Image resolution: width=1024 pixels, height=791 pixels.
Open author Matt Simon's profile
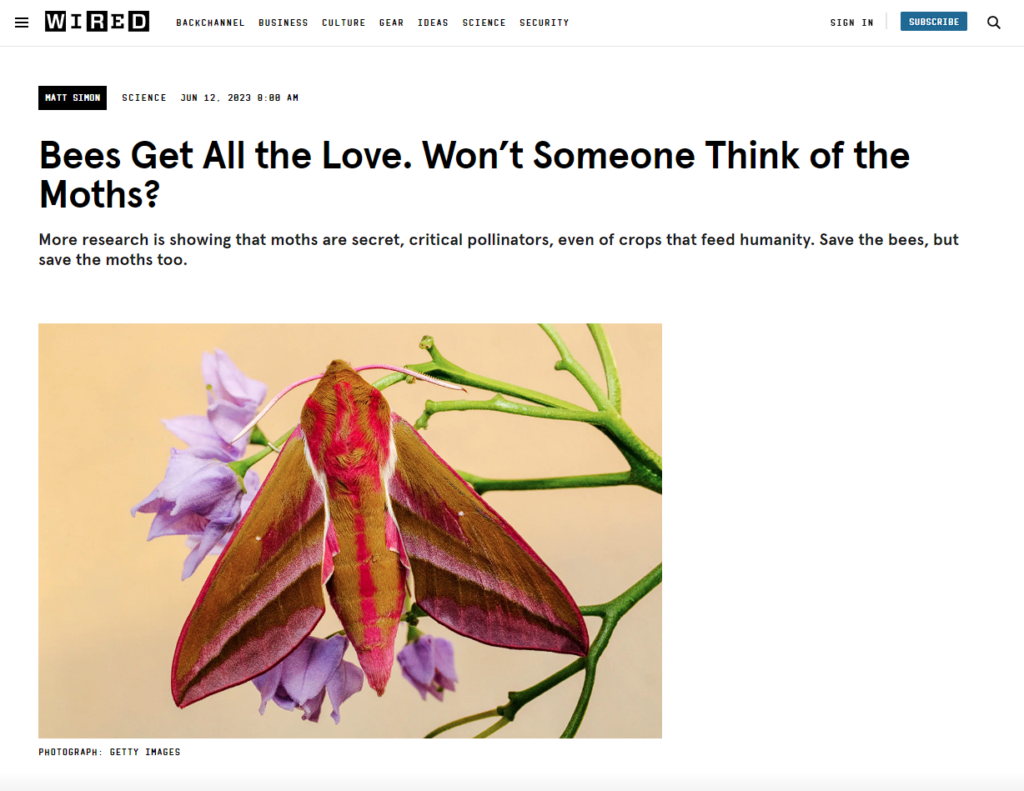click(x=72, y=97)
